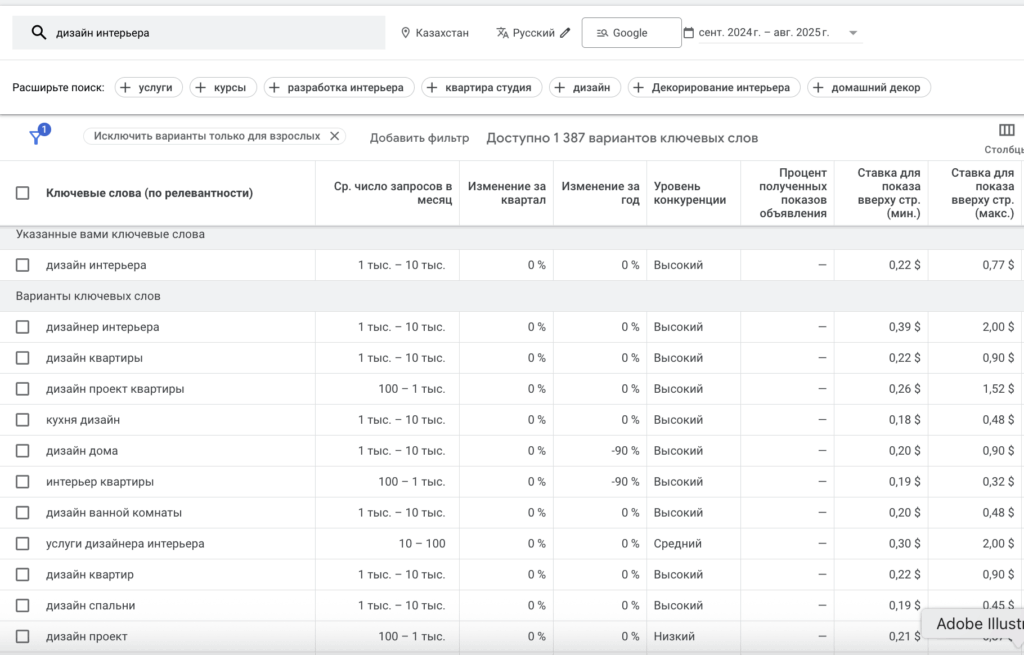Click the Казахстан location pin icon
Viewport: 1024px width, 655px height.
406,33
